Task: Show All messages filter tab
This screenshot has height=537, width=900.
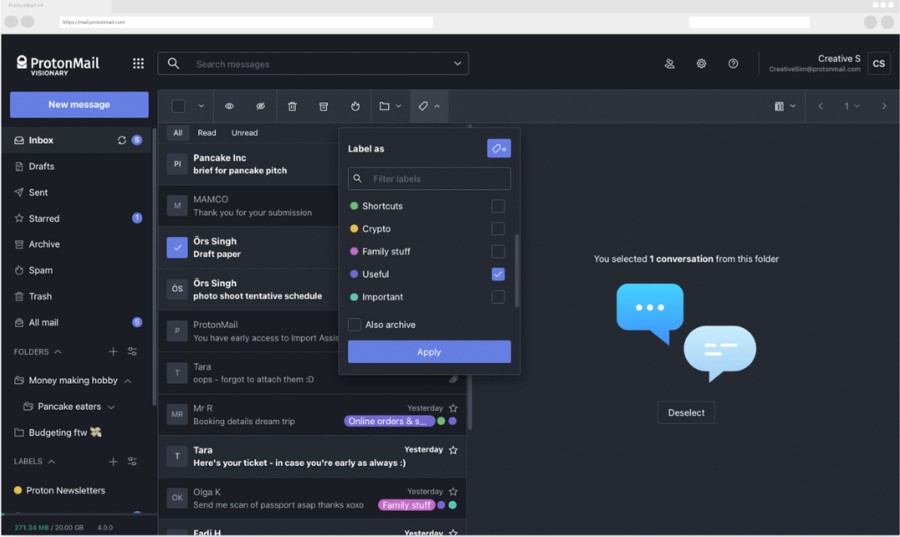Action: 178,133
